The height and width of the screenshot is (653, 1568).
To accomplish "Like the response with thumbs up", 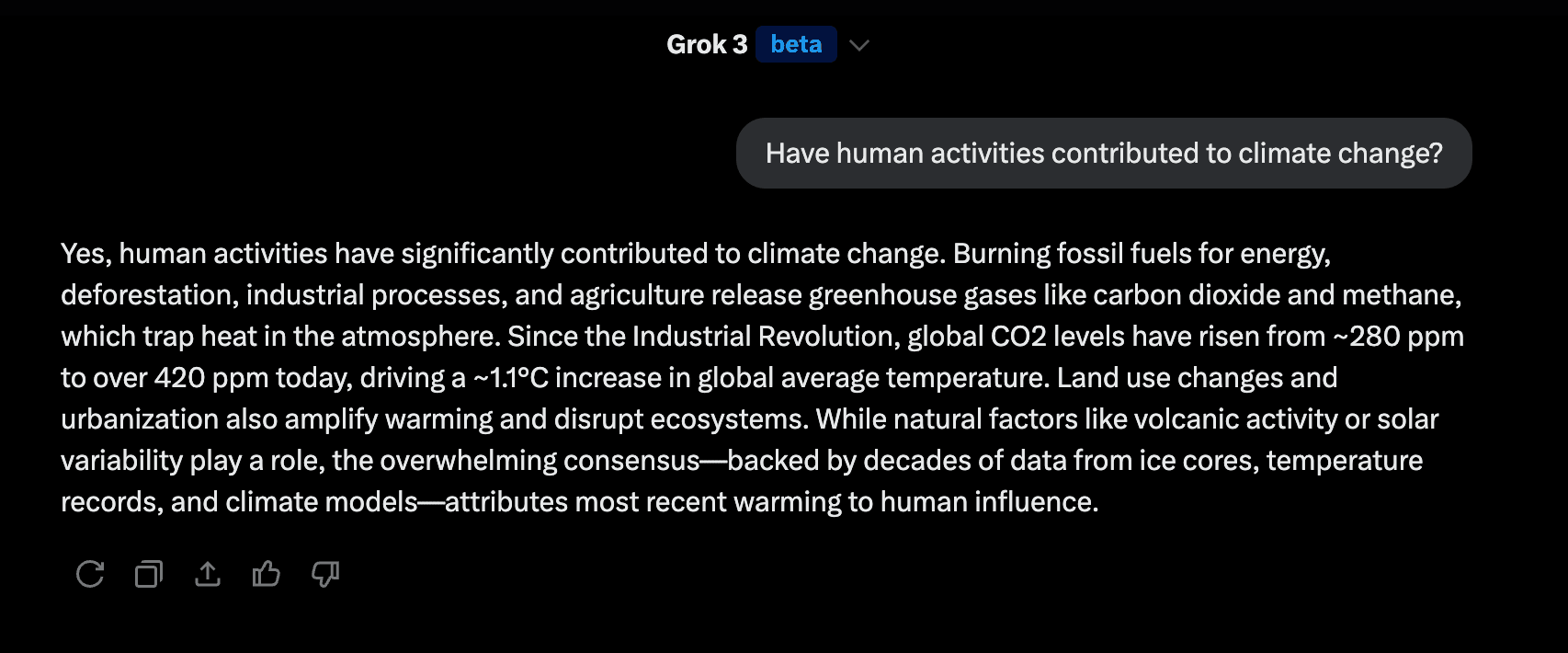I will 267,574.
